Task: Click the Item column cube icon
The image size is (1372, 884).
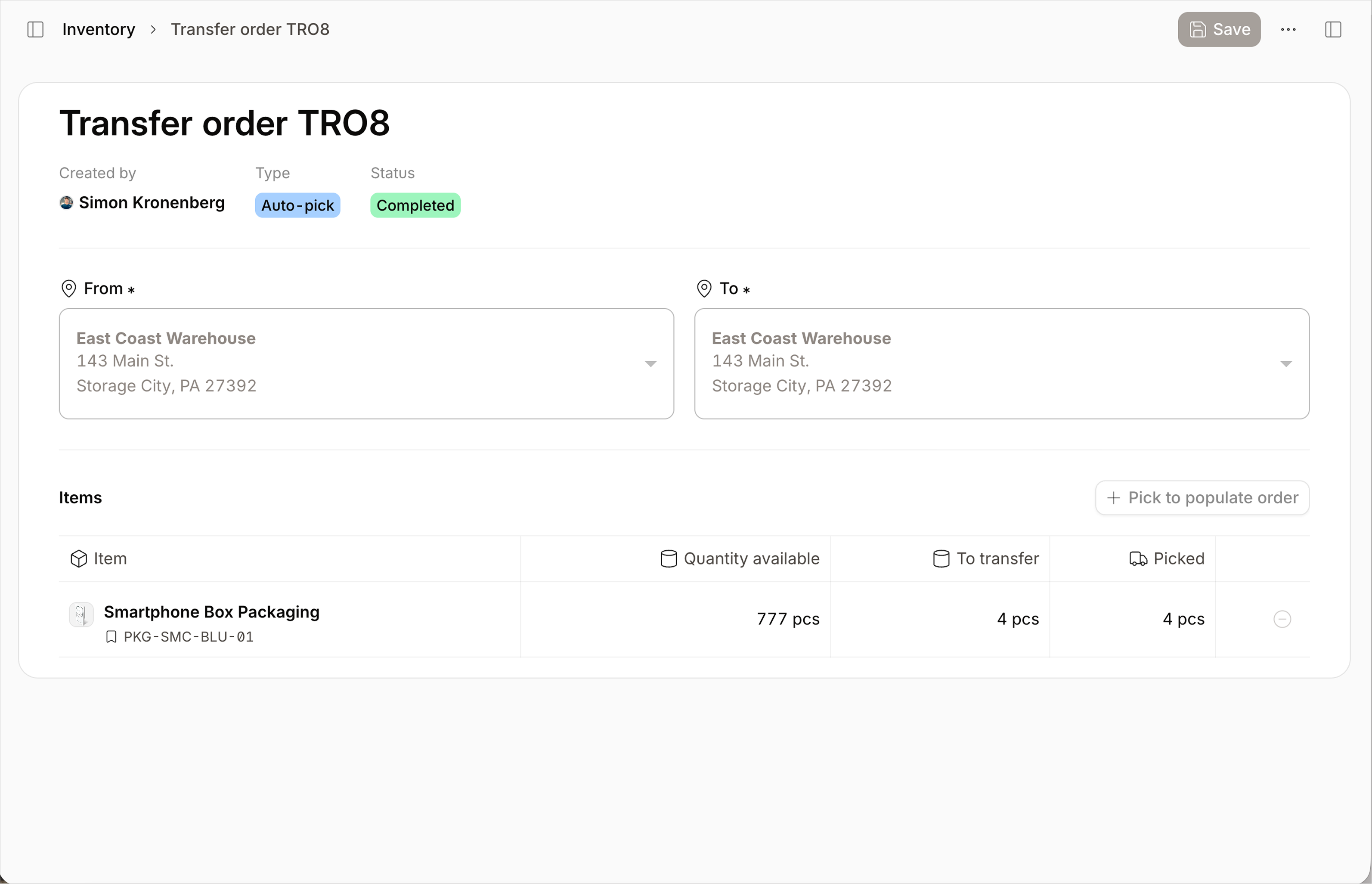Action: tap(79, 558)
